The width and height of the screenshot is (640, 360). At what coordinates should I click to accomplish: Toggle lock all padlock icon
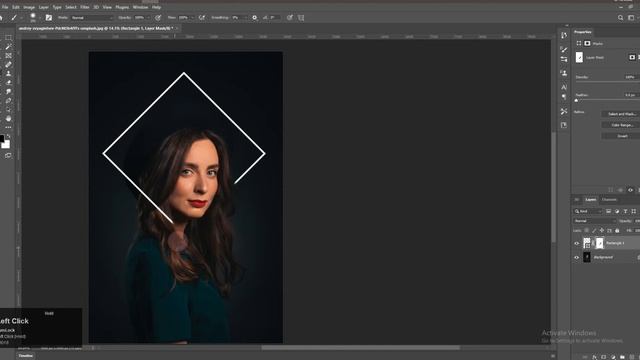pos(617,231)
